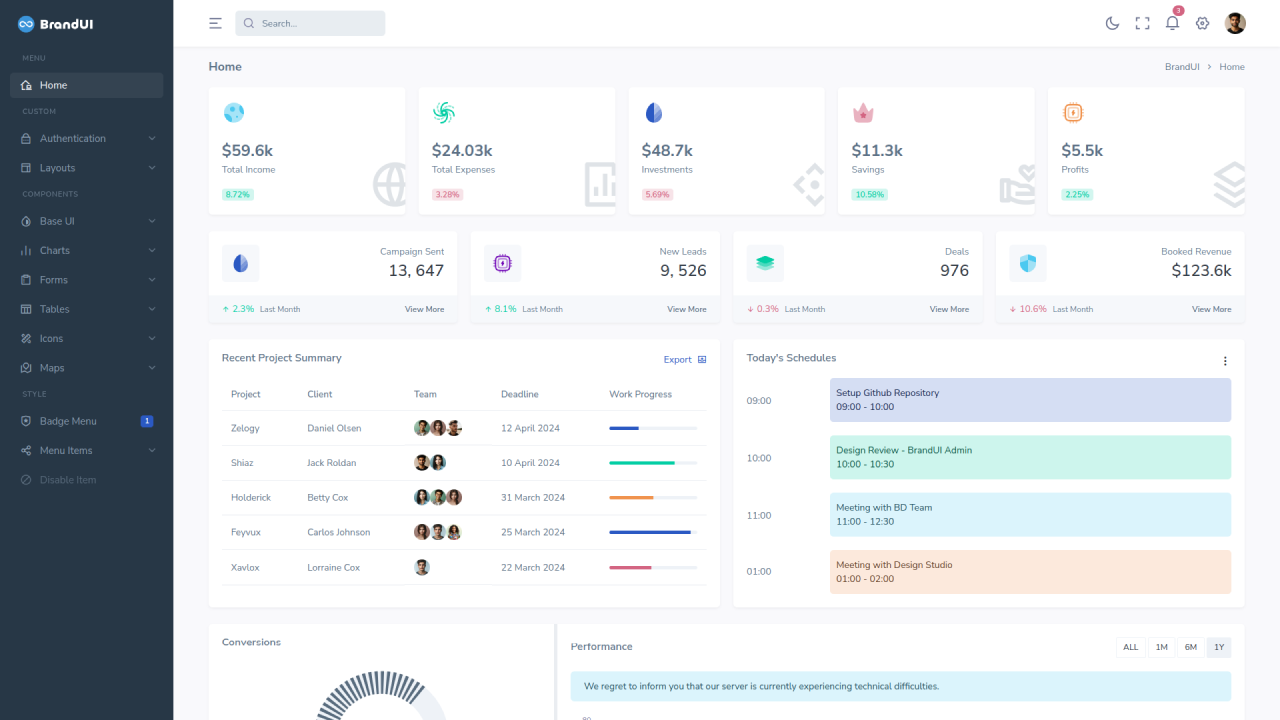Click the Maps sidebar icon

27,368
